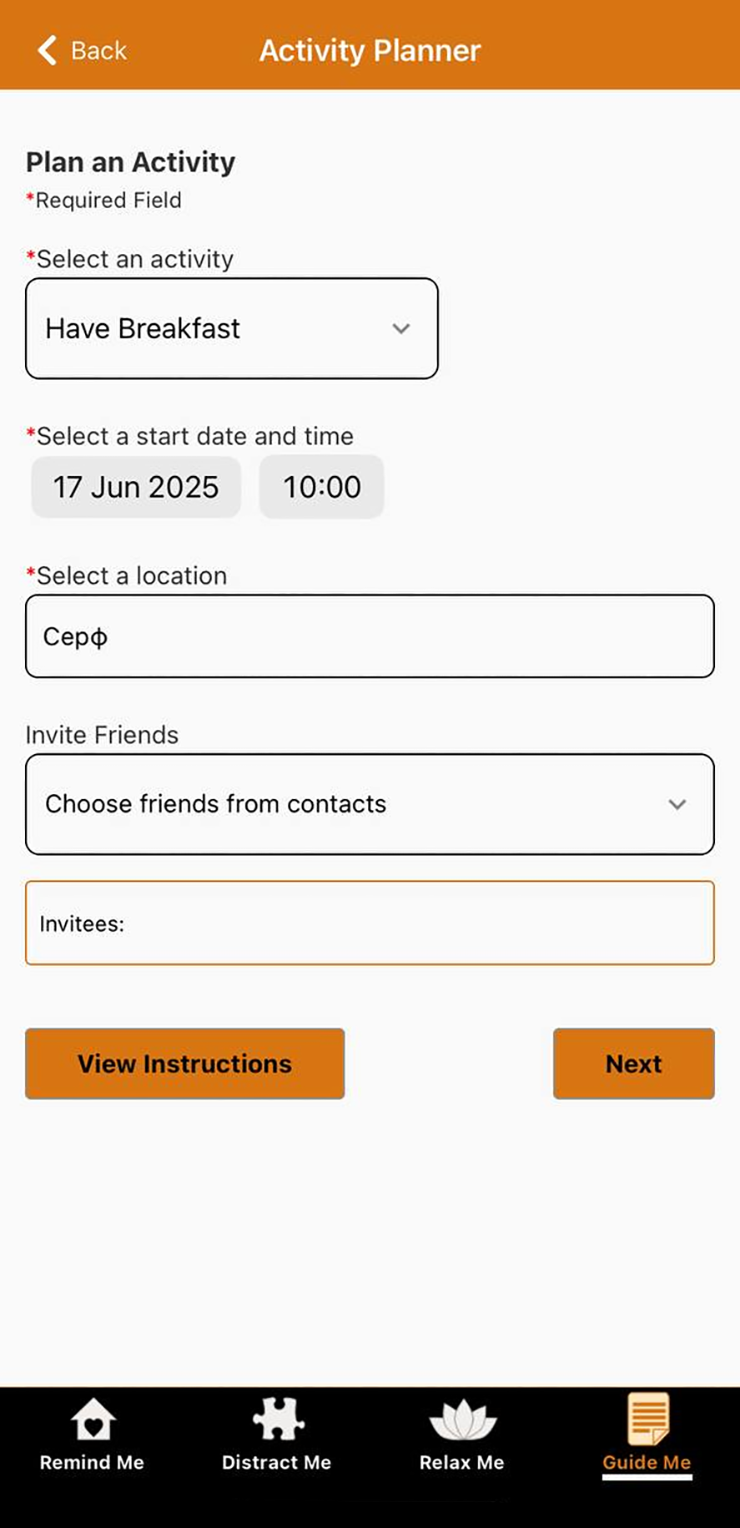Switch to Remind Me tab label
740x1528 pixels.
[92, 1462]
